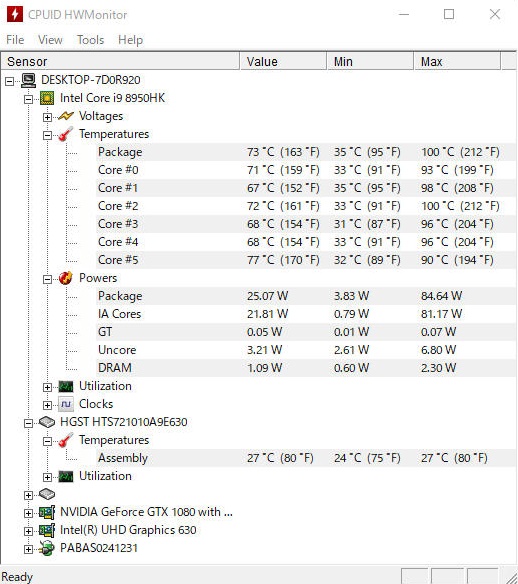Expand the Clocks node
This screenshot has width=518, height=584.
pyautogui.click(x=47, y=405)
